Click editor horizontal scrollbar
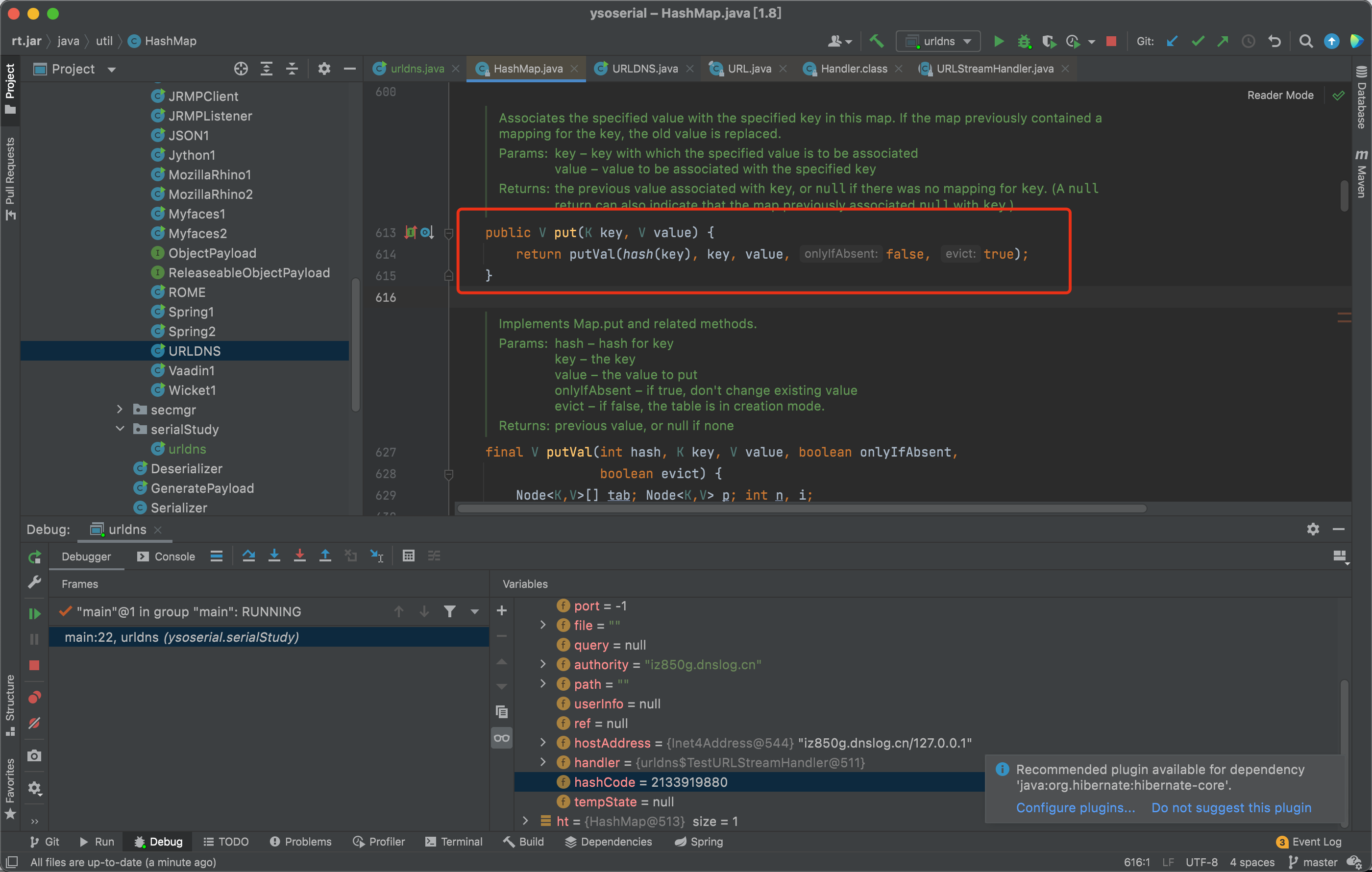 point(802,508)
